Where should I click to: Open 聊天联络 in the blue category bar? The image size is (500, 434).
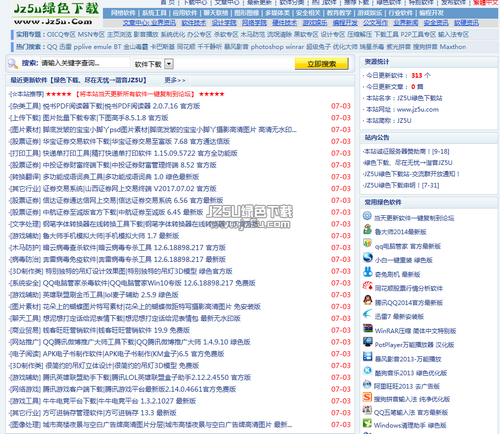point(216,13)
